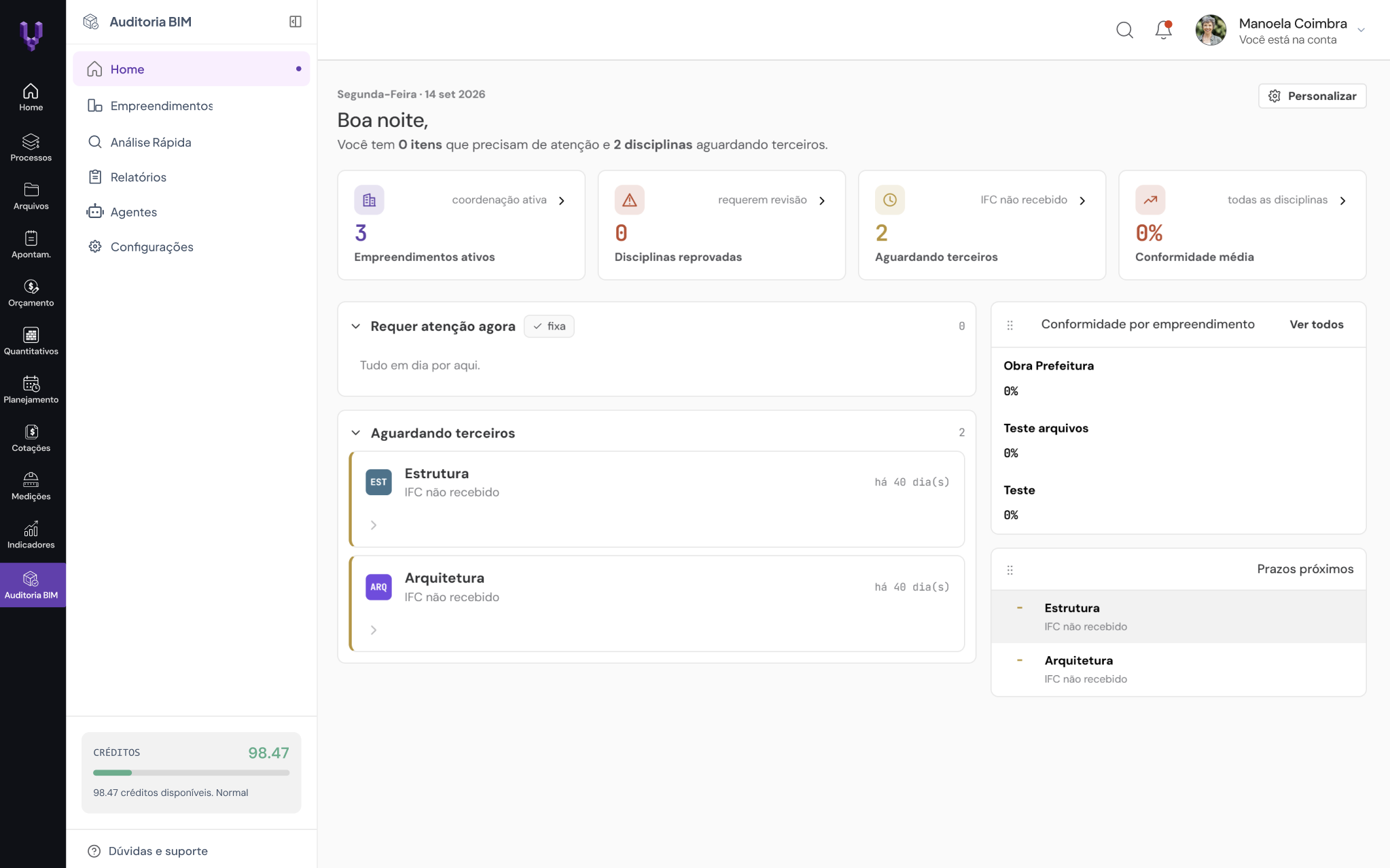Grab the Conformidade por empreendimento drag handle

coord(1010,325)
